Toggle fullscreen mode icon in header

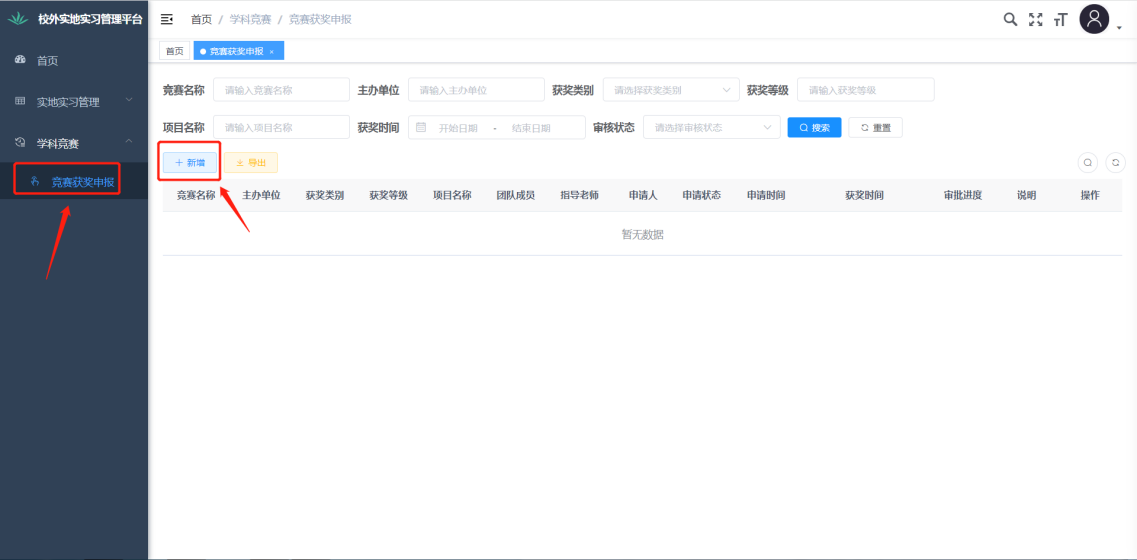click(x=1036, y=19)
